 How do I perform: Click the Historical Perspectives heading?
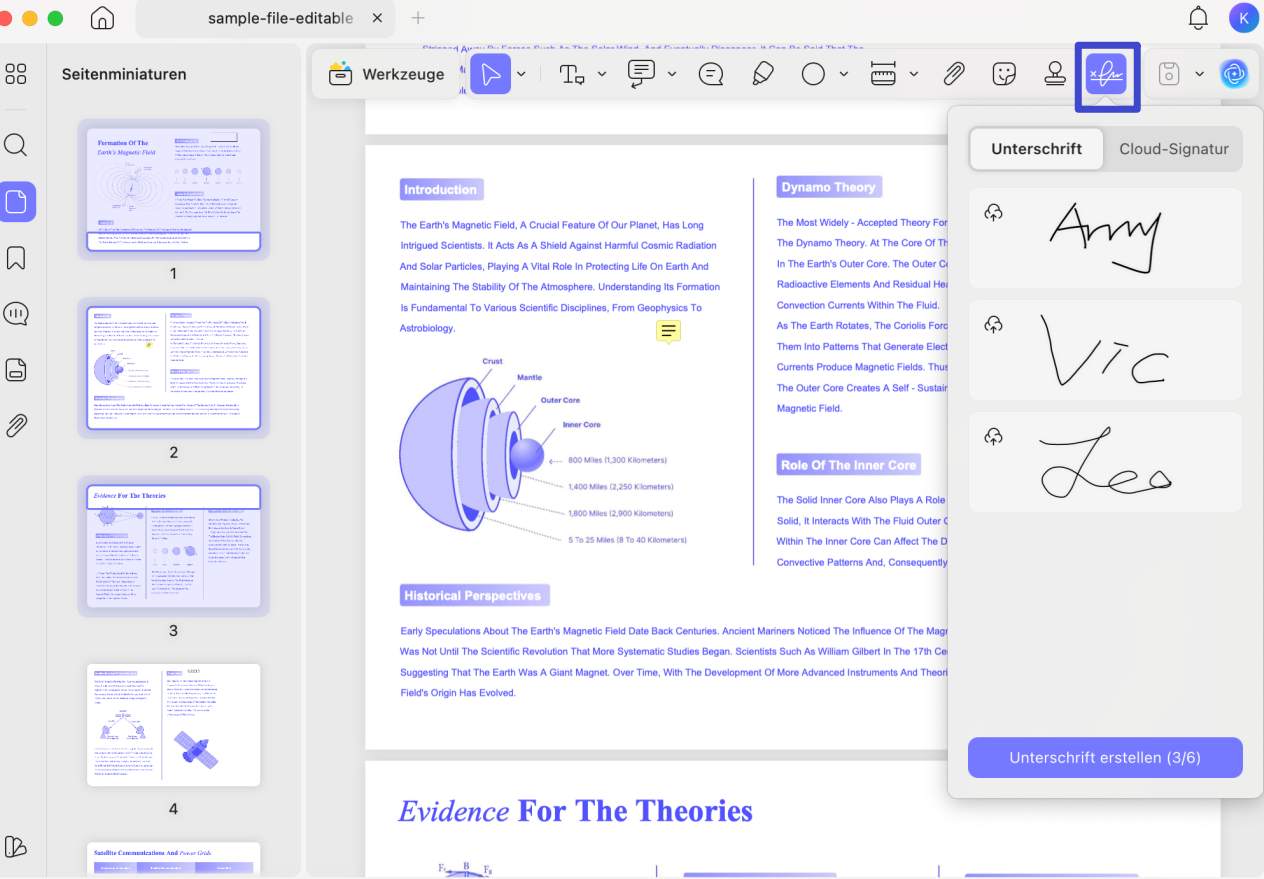pos(473,596)
